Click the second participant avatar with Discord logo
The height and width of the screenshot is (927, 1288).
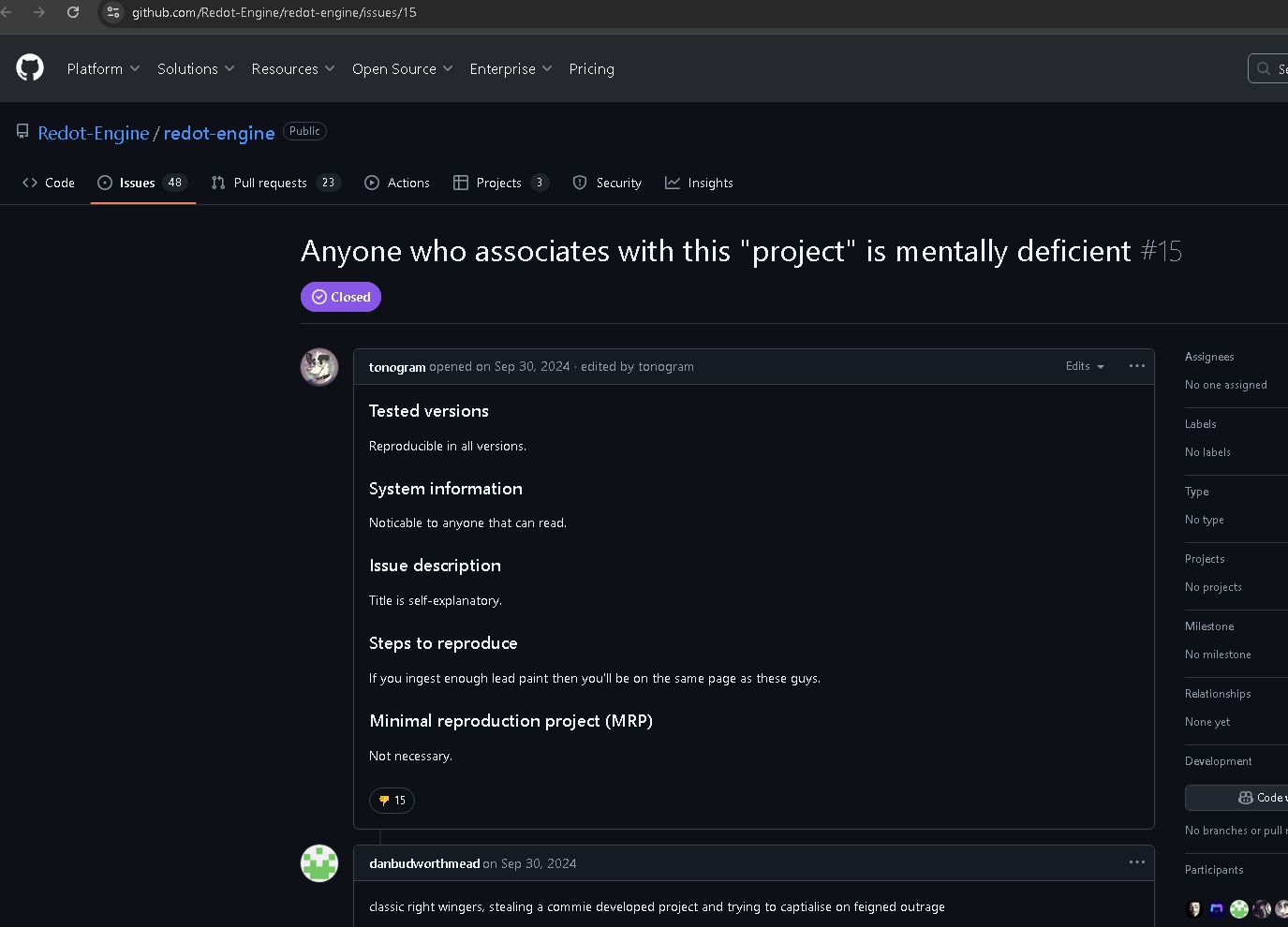pyautogui.click(x=1217, y=908)
